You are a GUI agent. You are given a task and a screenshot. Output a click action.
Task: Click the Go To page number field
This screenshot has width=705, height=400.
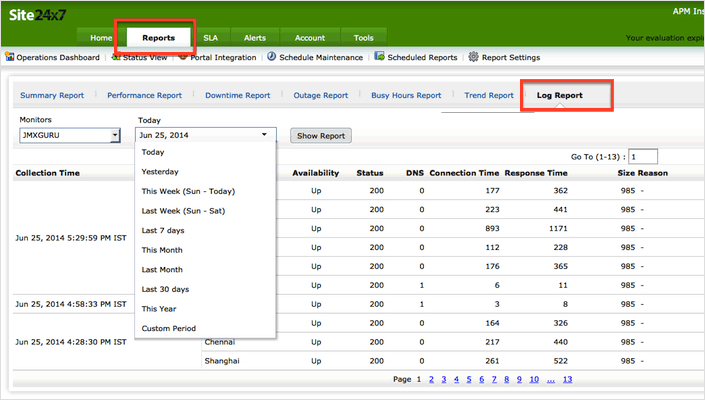643,157
